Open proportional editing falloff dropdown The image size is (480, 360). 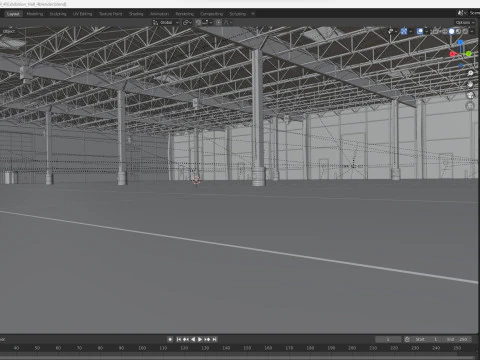228,22
